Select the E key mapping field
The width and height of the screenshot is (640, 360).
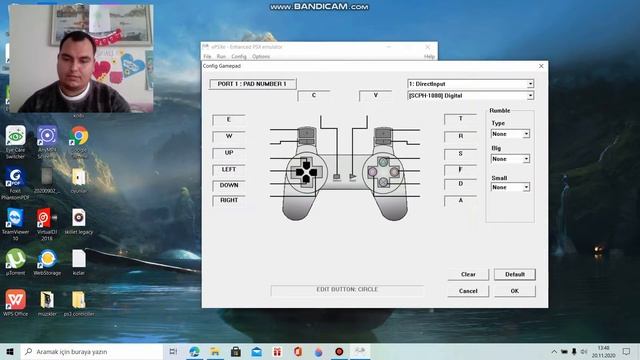click(x=229, y=120)
